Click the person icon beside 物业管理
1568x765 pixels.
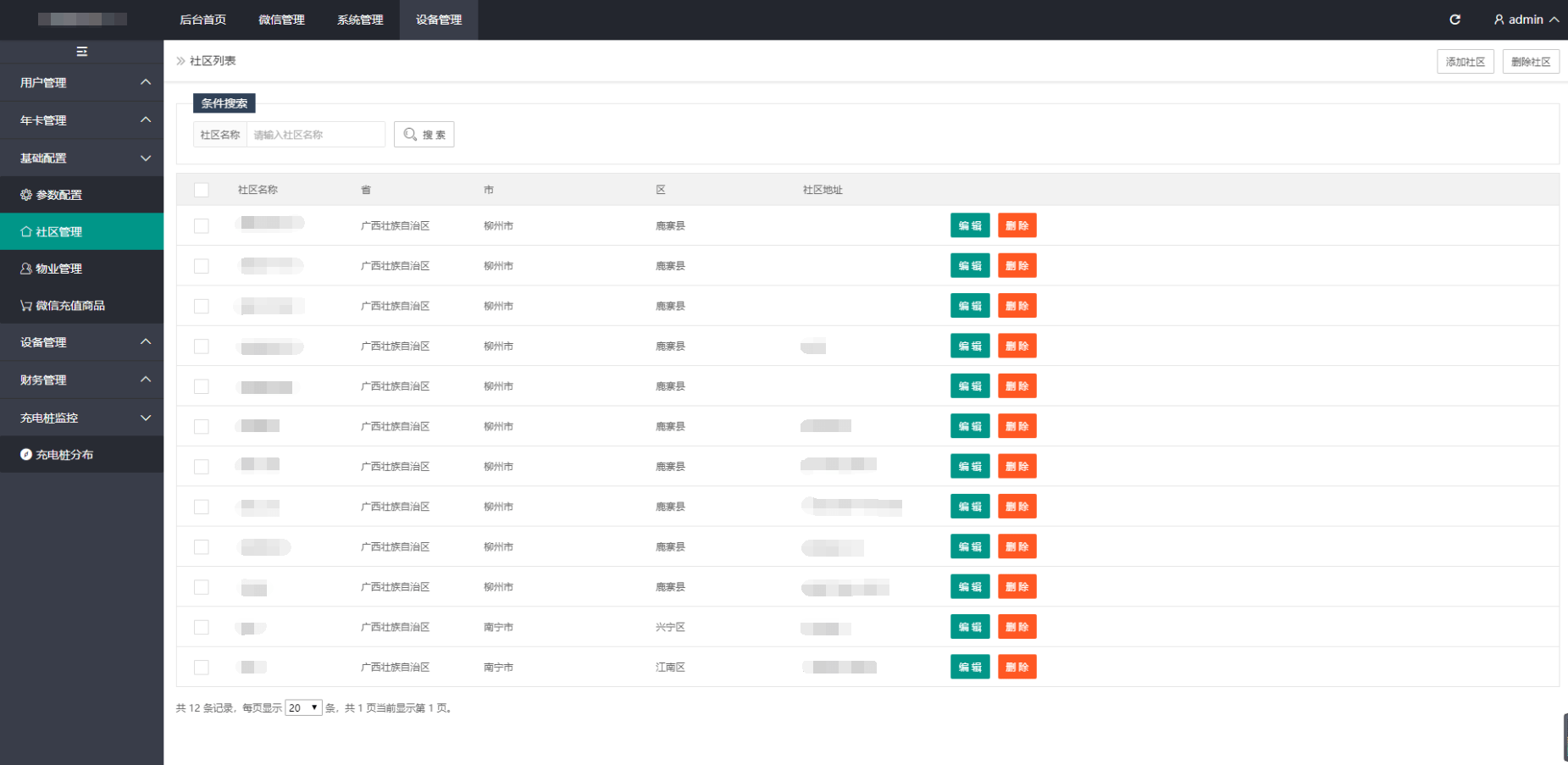tap(26, 269)
